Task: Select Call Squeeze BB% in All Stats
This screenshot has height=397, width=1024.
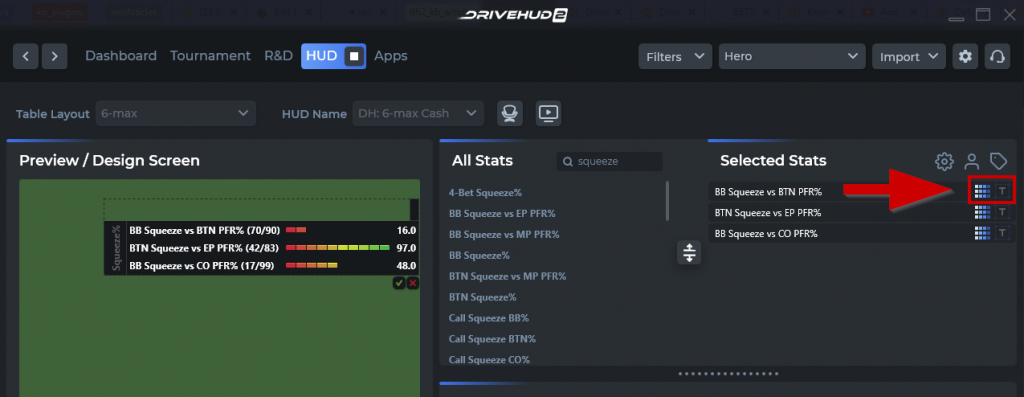Action: pos(488,318)
